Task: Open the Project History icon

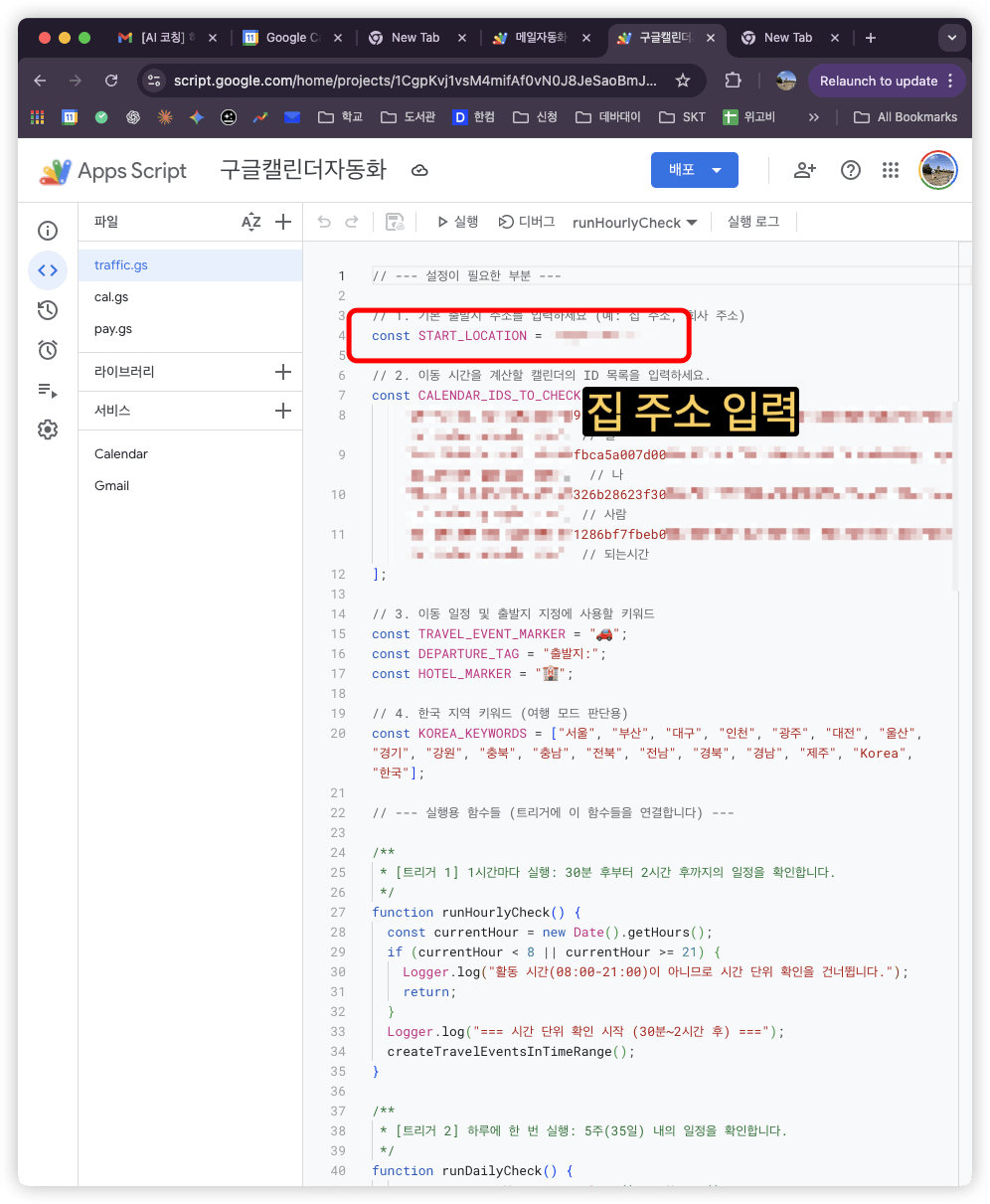Action: pos(48,310)
